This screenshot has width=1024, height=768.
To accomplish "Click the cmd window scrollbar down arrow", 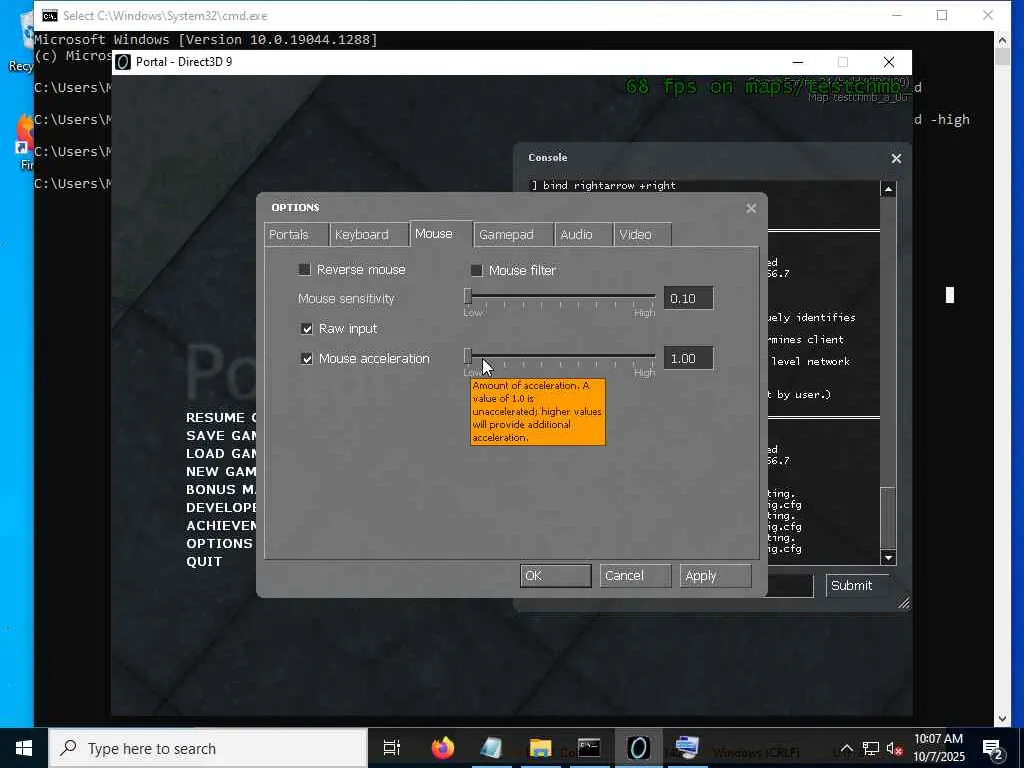I will click(x=1002, y=719).
